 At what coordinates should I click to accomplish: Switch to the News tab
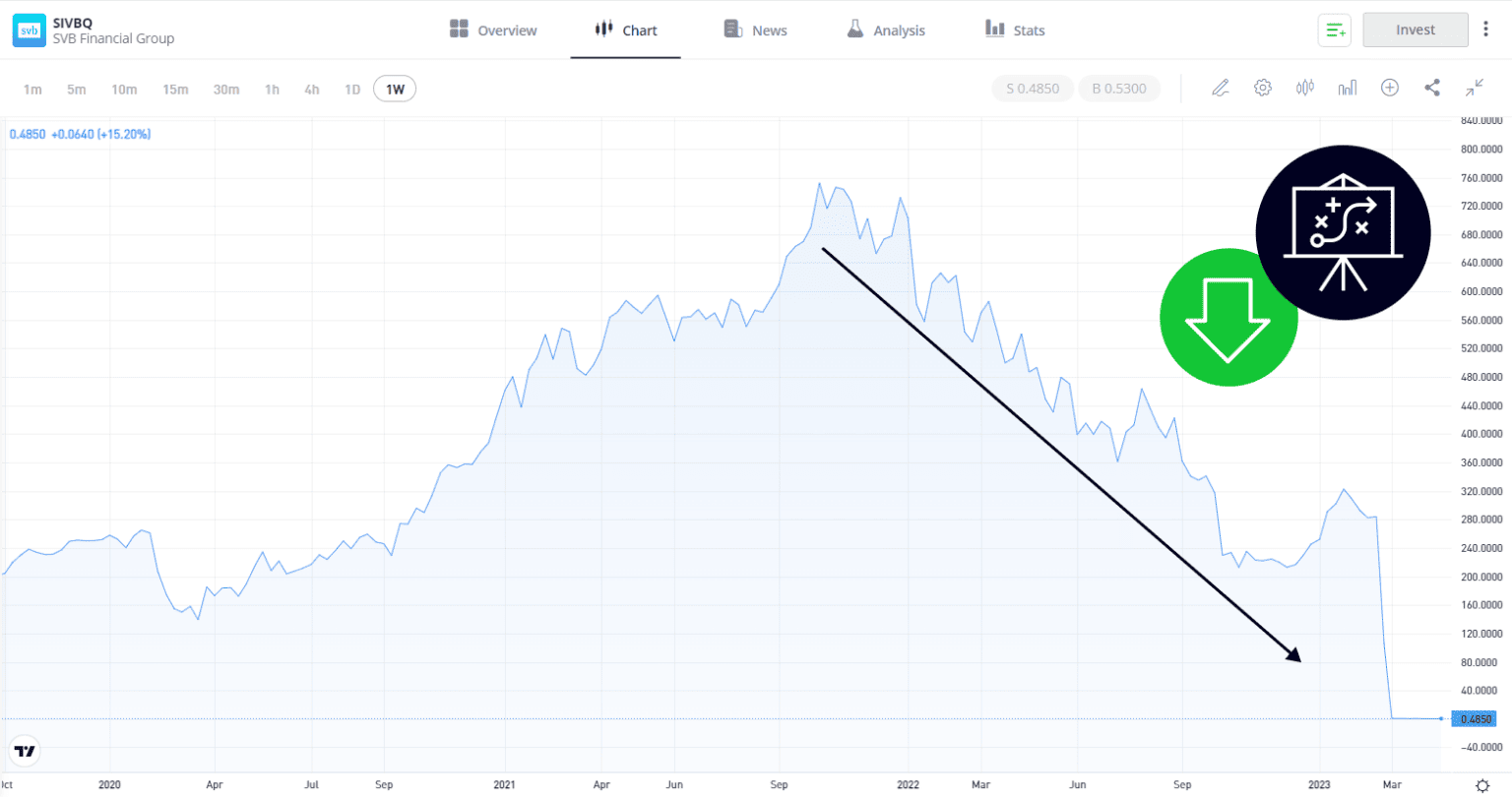tap(756, 30)
